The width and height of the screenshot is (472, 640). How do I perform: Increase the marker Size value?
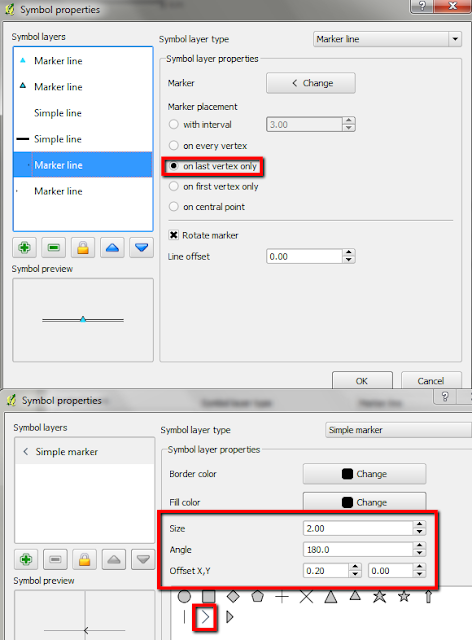[419, 524]
